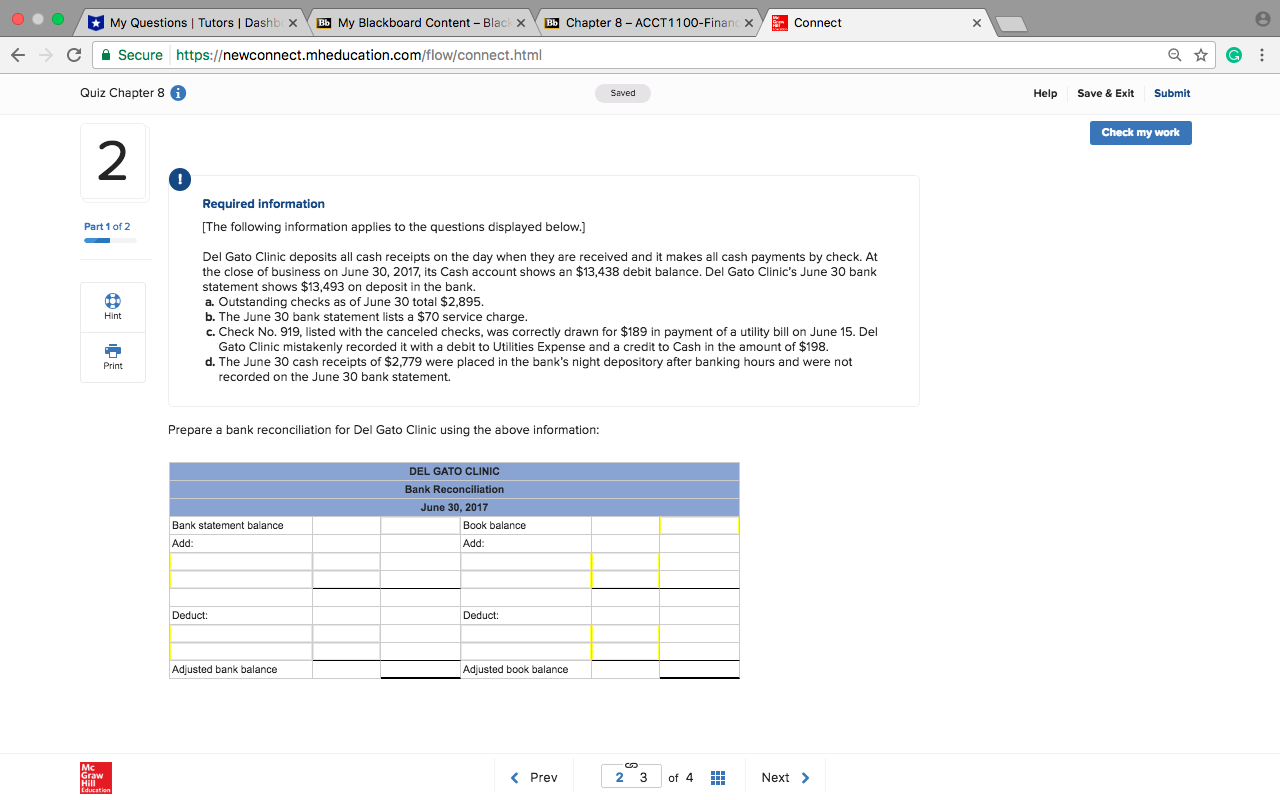
Task: Click Save & Exit
Action: pos(1105,93)
